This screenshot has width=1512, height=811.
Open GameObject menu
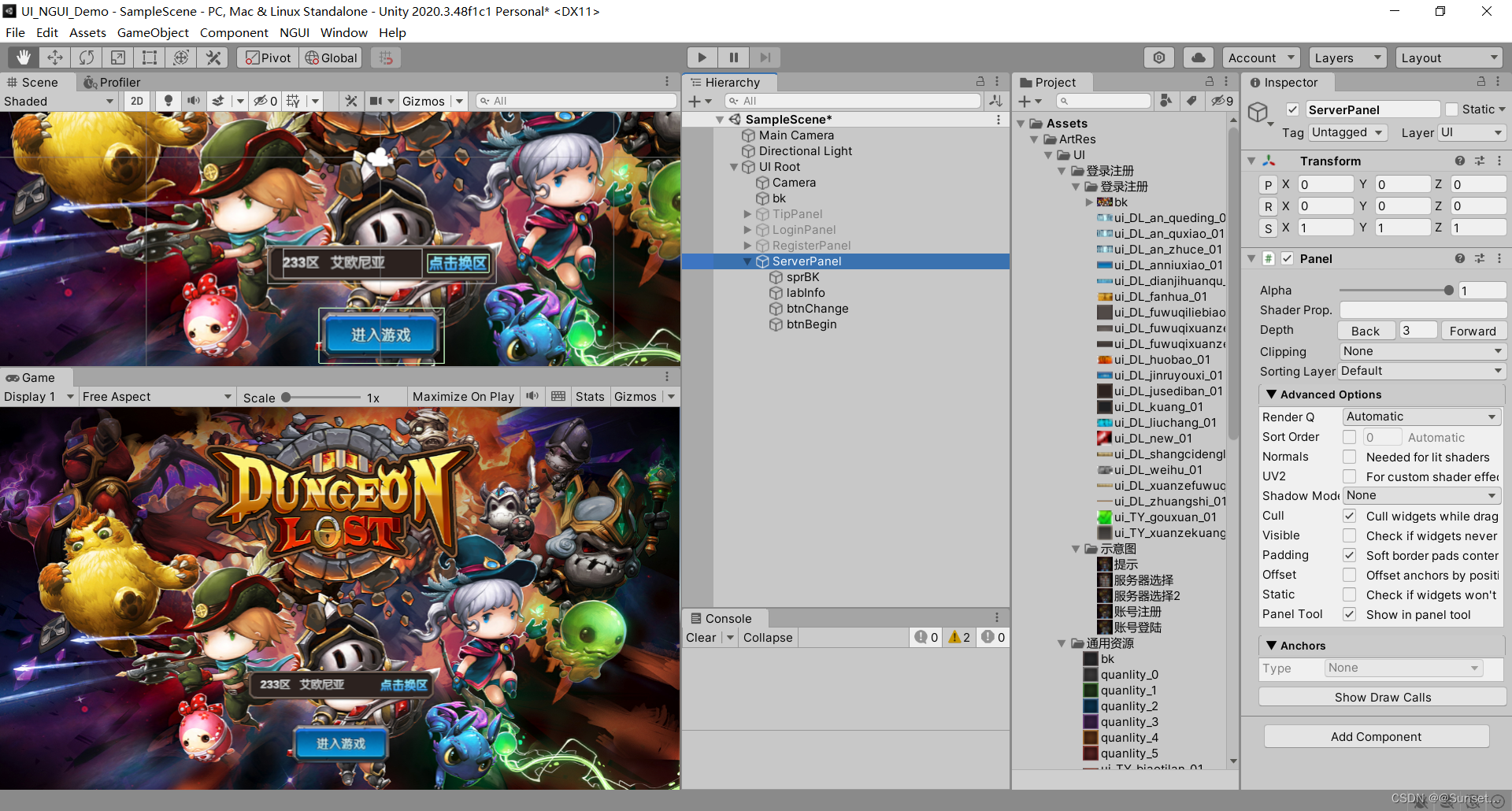[x=153, y=32]
